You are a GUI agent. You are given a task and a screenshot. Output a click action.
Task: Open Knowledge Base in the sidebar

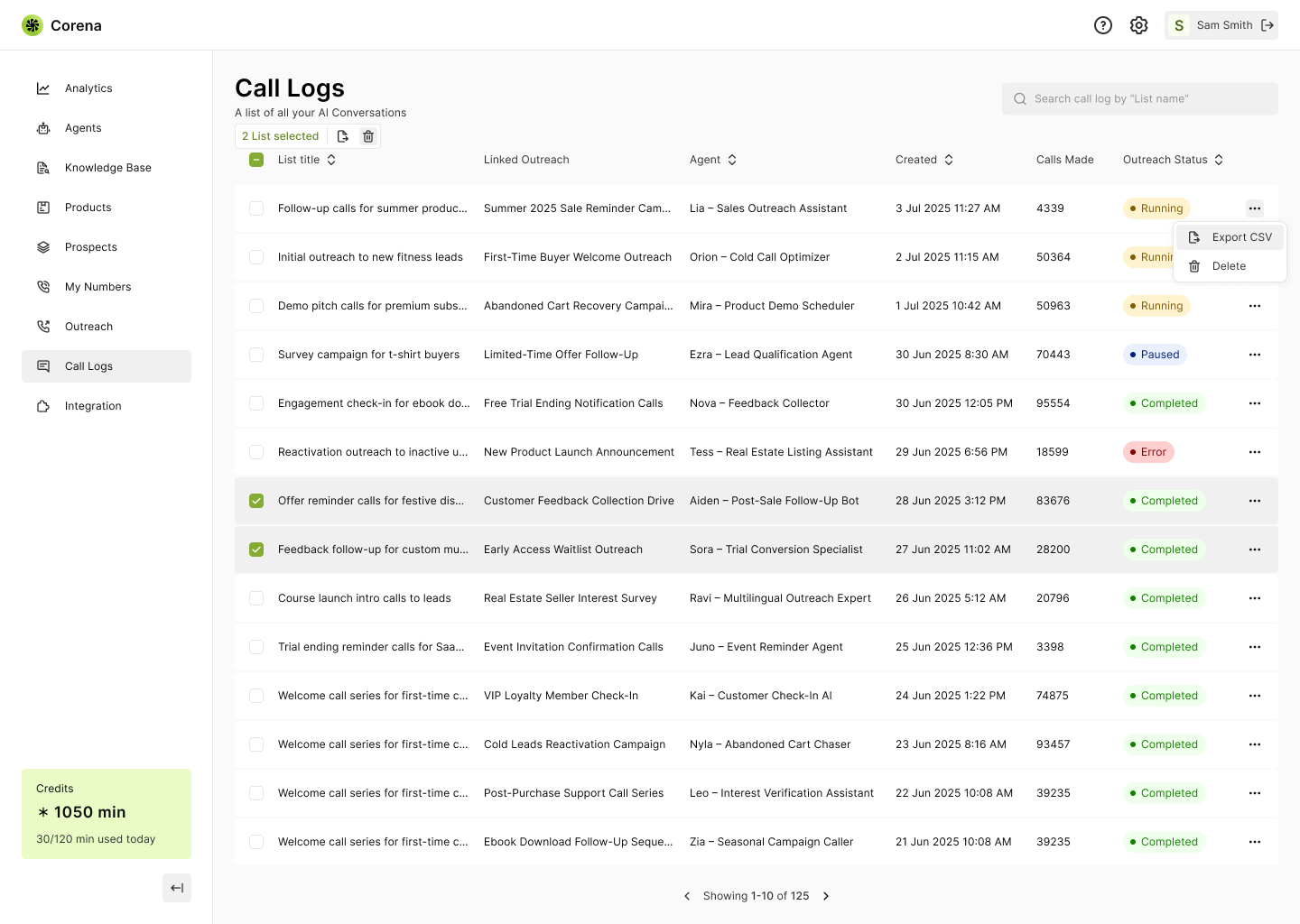pyautogui.click(x=107, y=168)
